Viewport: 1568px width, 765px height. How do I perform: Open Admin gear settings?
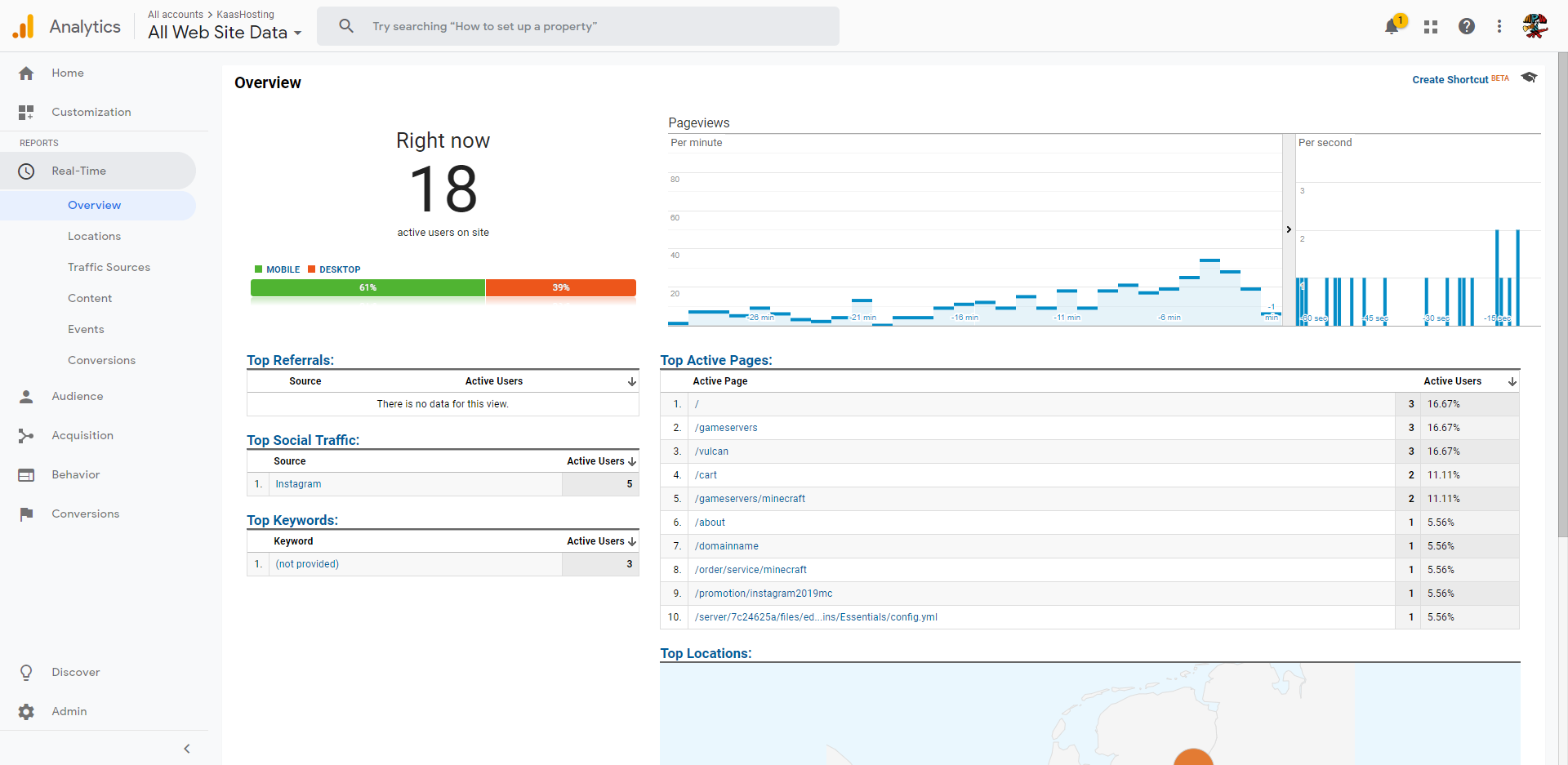tap(27, 711)
